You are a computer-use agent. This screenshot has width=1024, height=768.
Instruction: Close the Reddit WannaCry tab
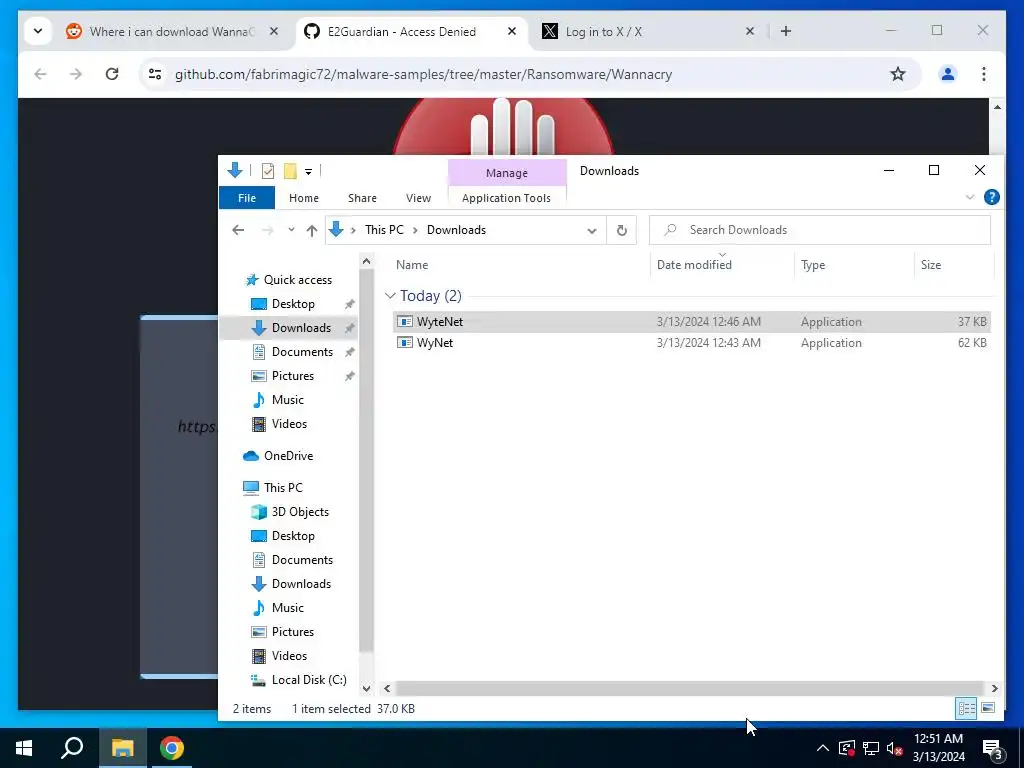tap(274, 31)
